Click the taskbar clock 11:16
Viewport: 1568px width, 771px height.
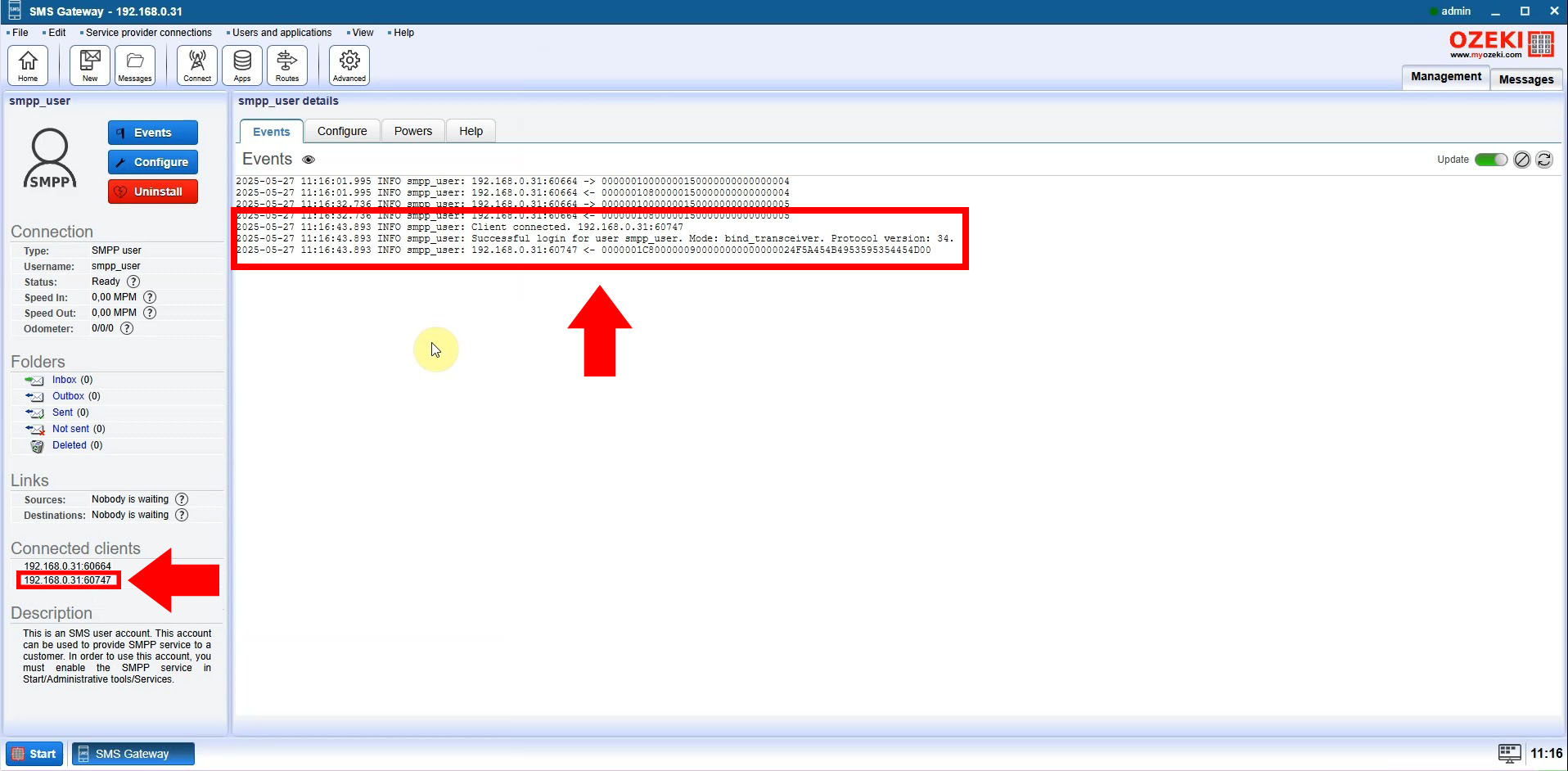click(x=1546, y=754)
